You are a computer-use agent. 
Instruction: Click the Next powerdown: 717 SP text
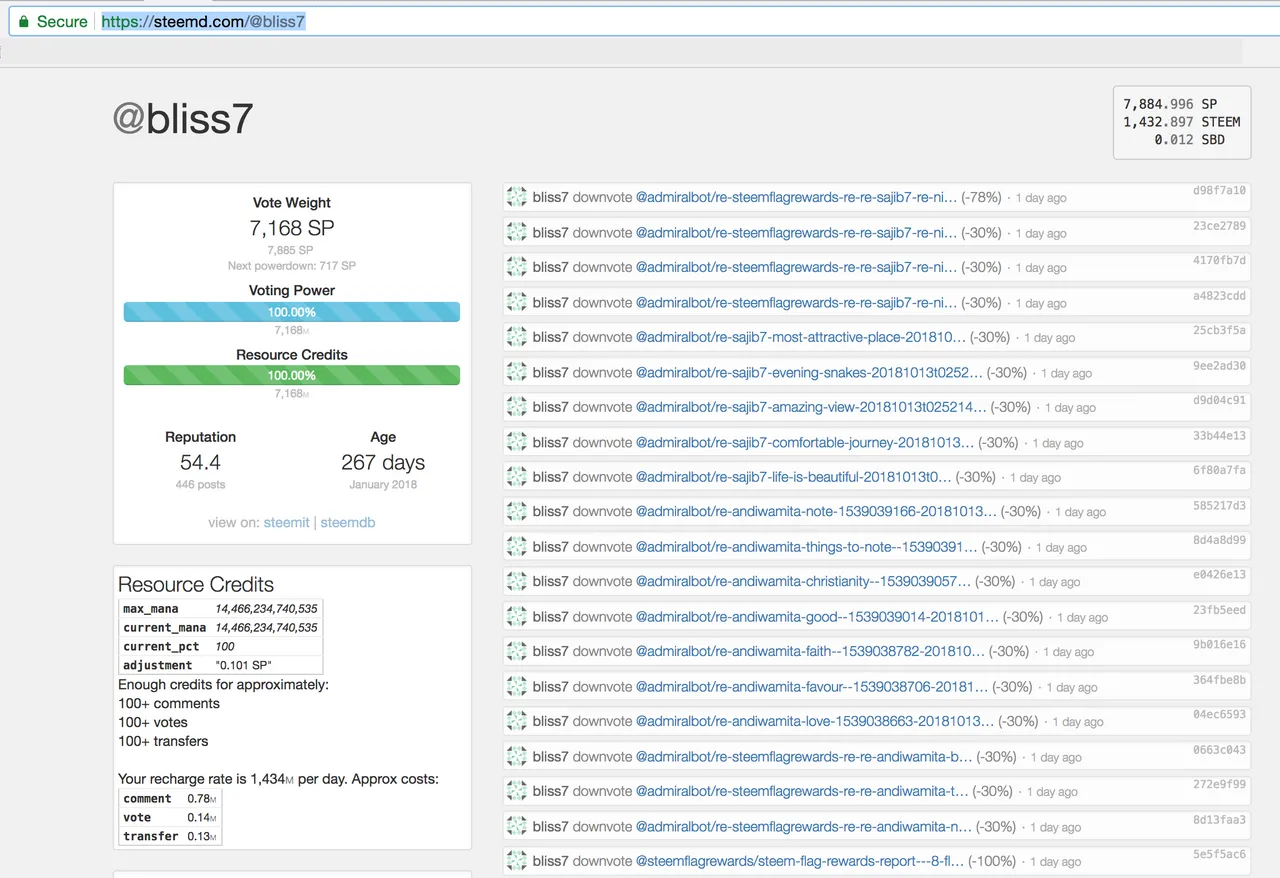coord(292,266)
